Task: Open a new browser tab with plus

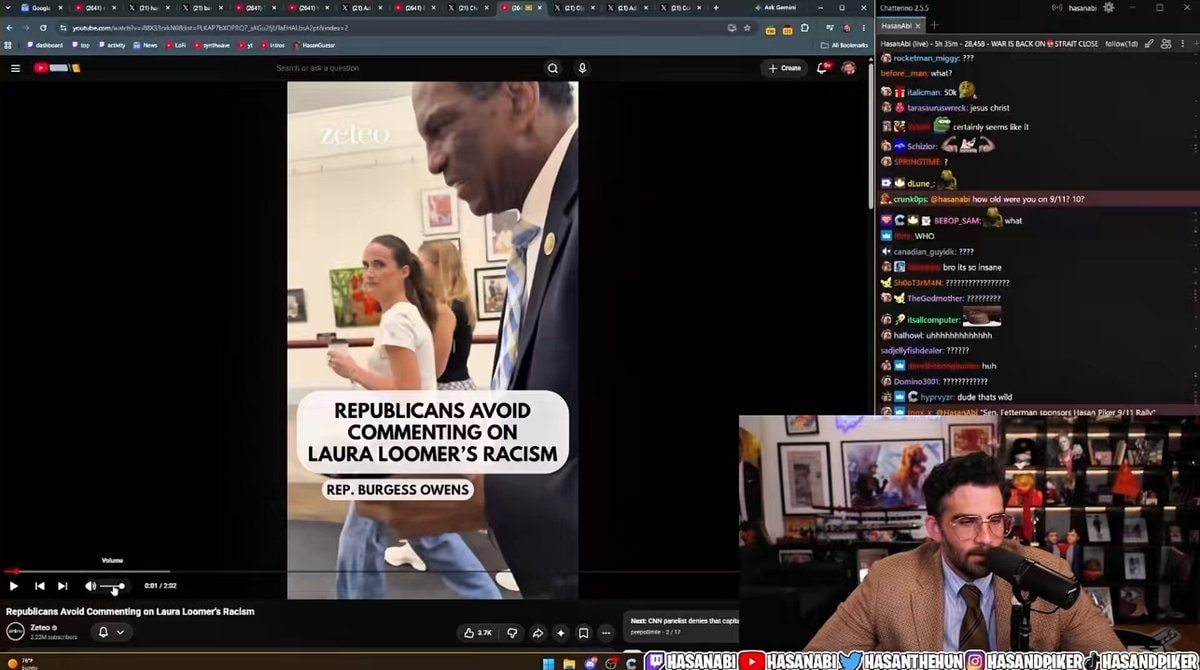Action: 716,8
